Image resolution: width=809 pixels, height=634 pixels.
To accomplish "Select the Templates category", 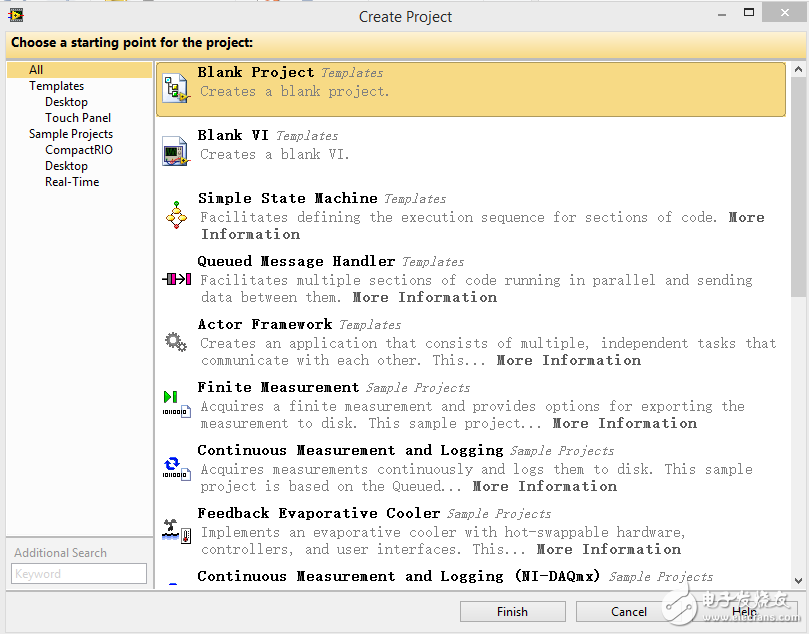I will point(56,86).
